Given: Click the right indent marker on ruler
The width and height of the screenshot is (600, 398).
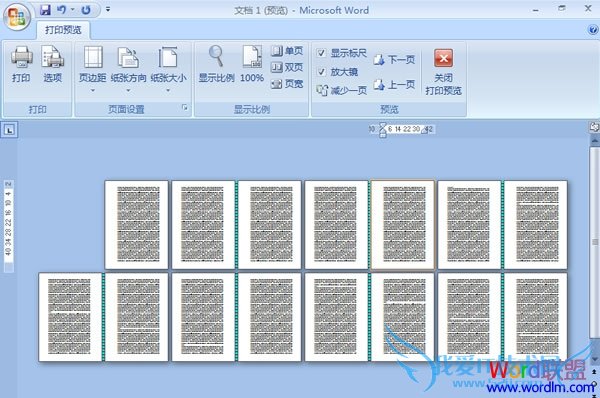Looking at the screenshot, I should click(x=424, y=131).
